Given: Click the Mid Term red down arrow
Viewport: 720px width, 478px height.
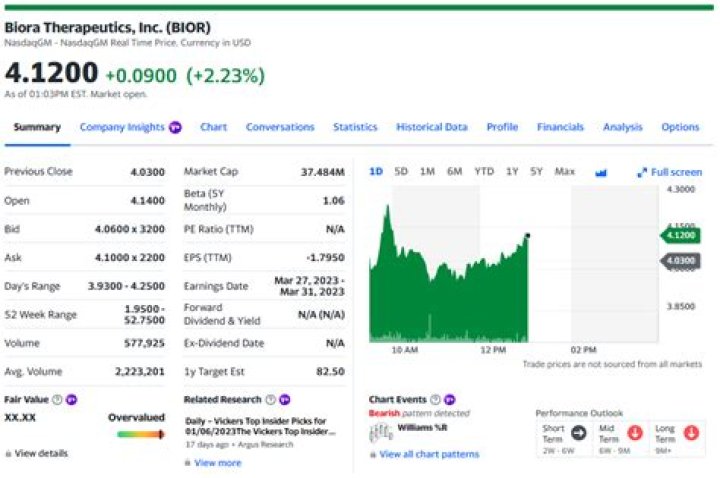Looking at the screenshot, I should coord(634,432).
